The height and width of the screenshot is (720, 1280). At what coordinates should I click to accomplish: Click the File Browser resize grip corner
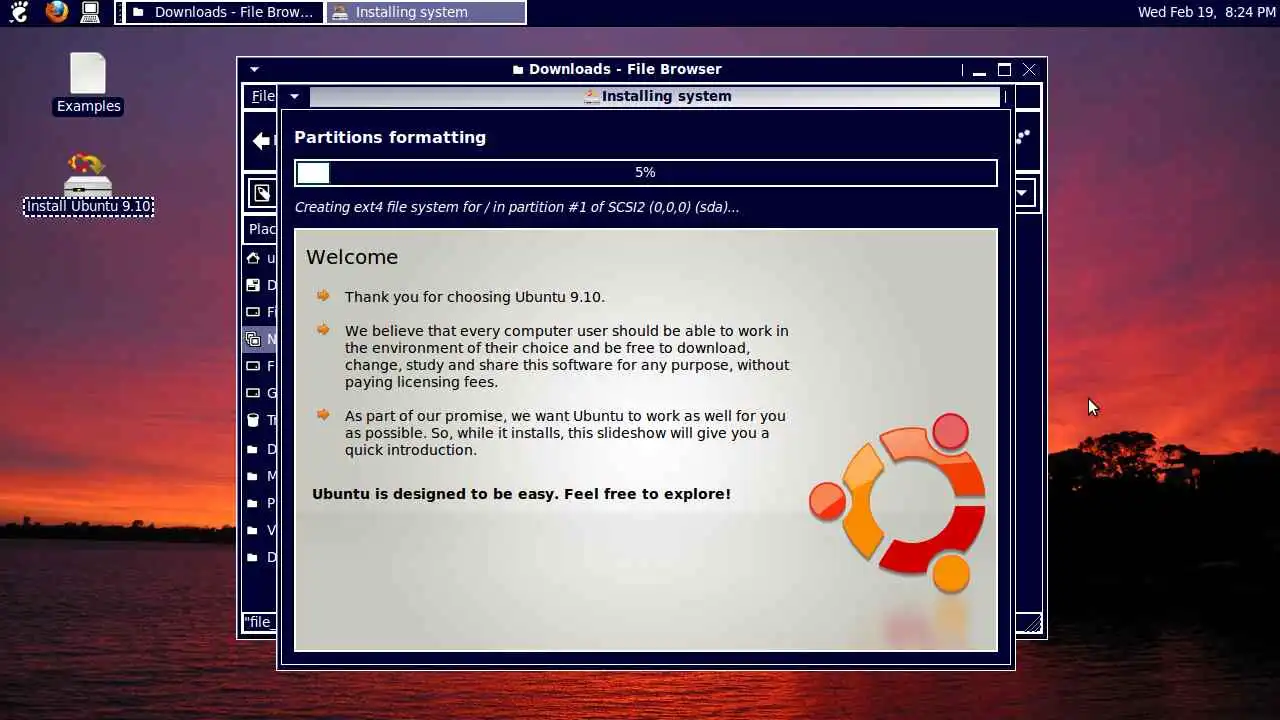pyautogui.click(x=1032, y=624)
